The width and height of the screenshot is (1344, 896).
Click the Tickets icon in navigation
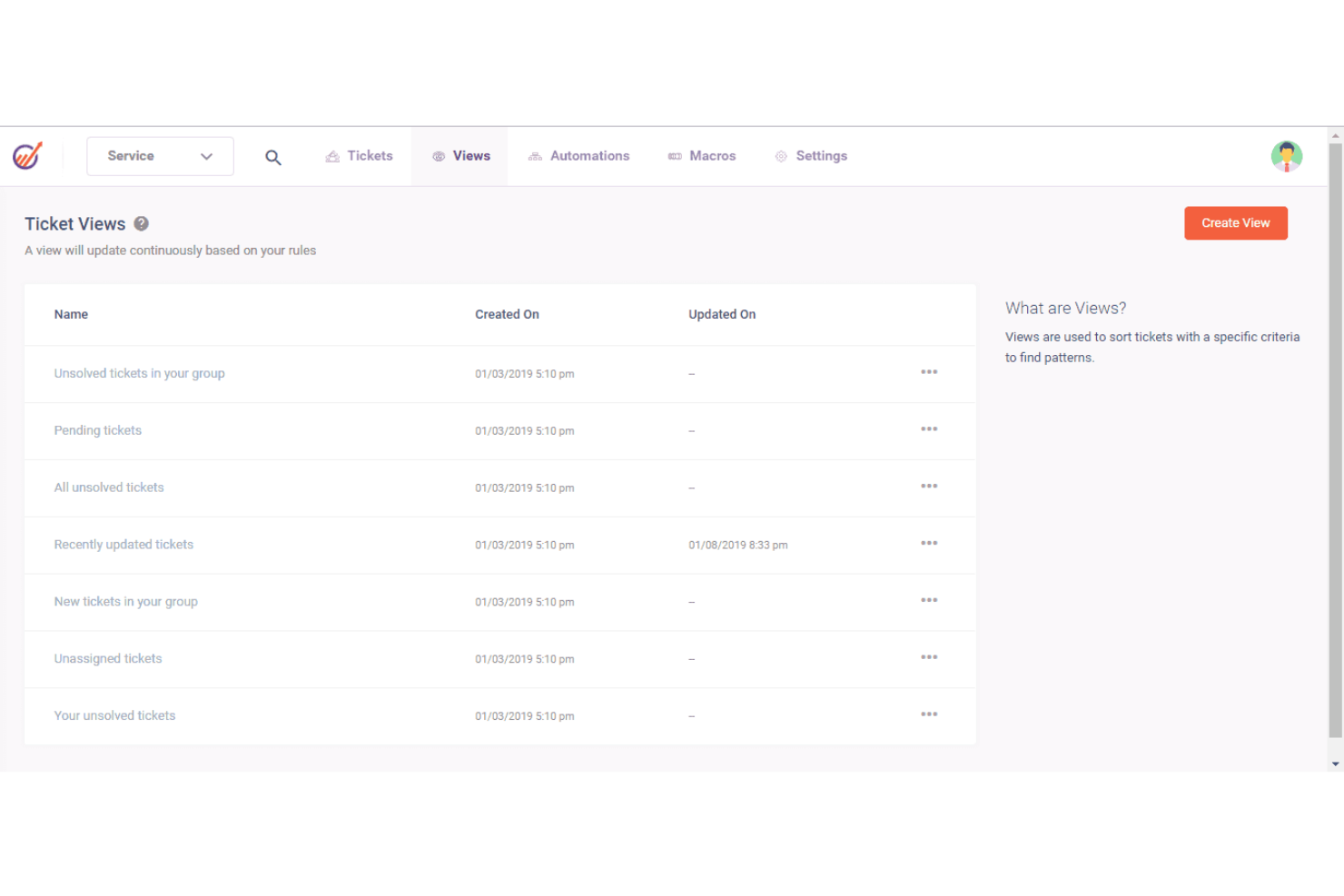(333, 155)
